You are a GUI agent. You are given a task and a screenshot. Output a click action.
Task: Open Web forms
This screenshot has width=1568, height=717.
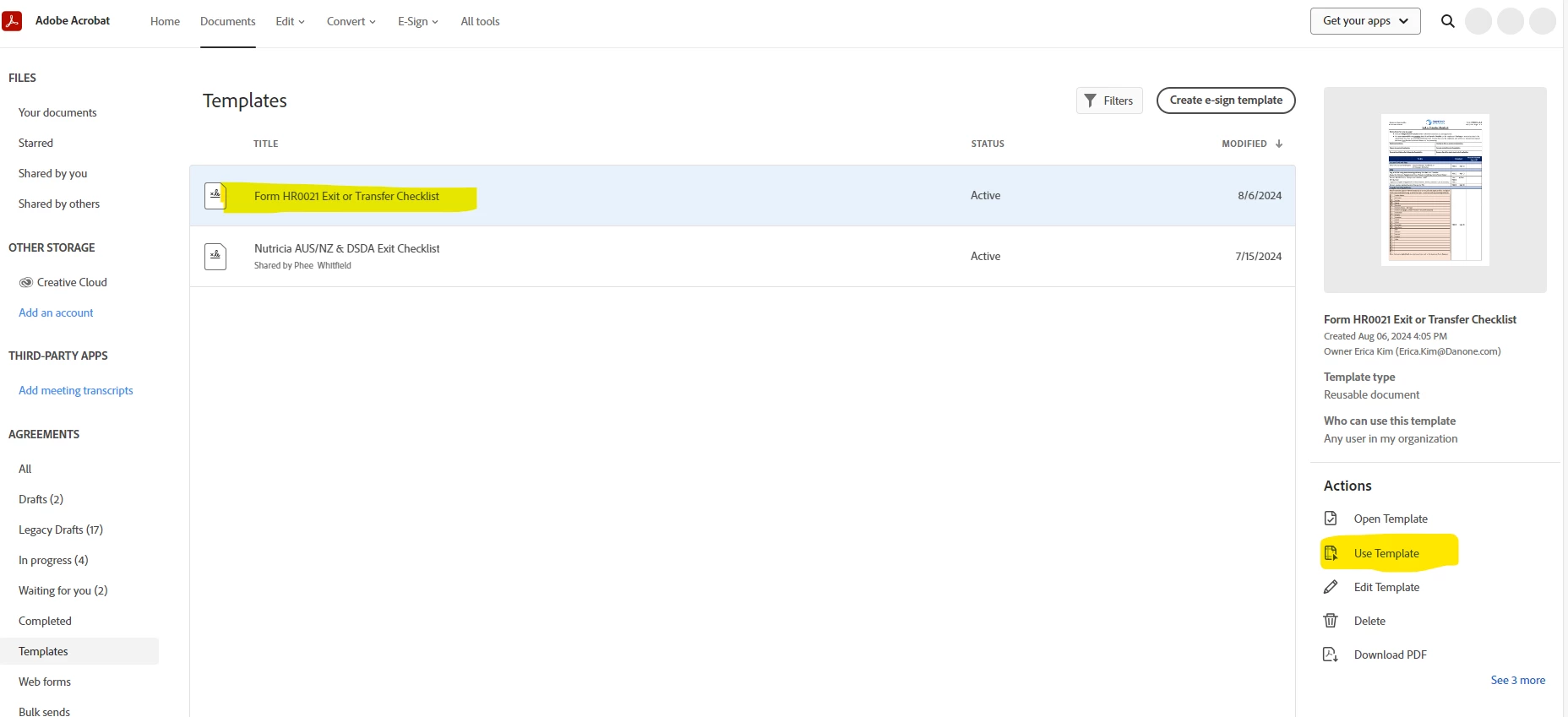click(x=45, y=682)
